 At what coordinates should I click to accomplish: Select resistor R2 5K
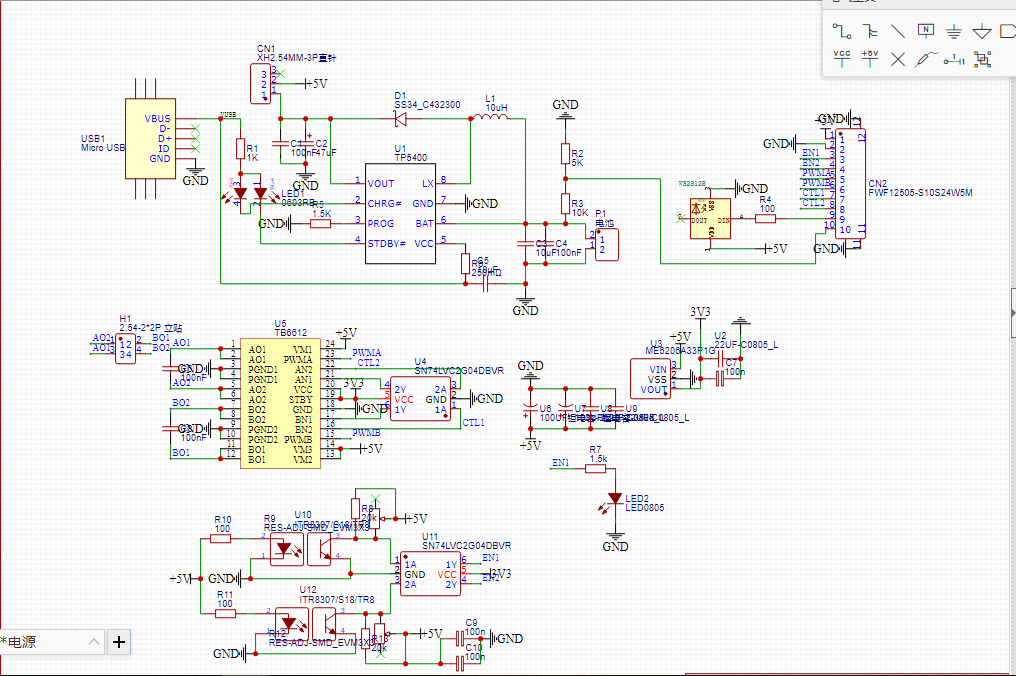click(565, 154)
